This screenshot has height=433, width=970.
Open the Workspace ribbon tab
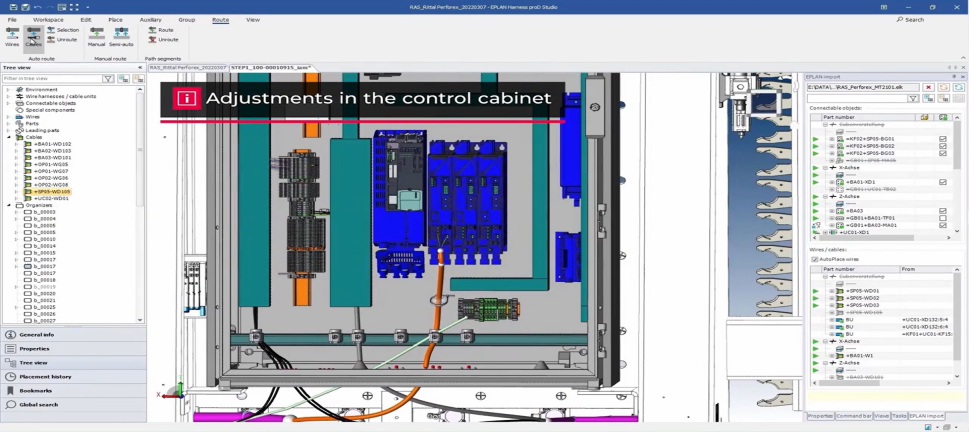tap(48, 20)
